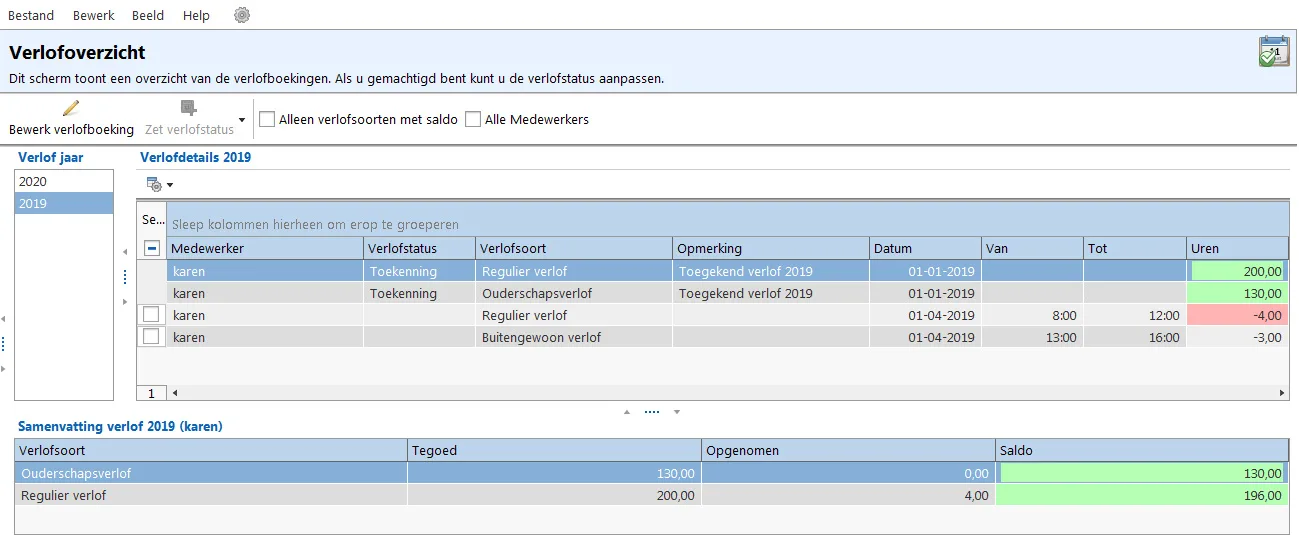Select year 2020 in Verlof jaar list
Image resolution: width=1299 pixels, height=539 pixels.
coord(64,182)
